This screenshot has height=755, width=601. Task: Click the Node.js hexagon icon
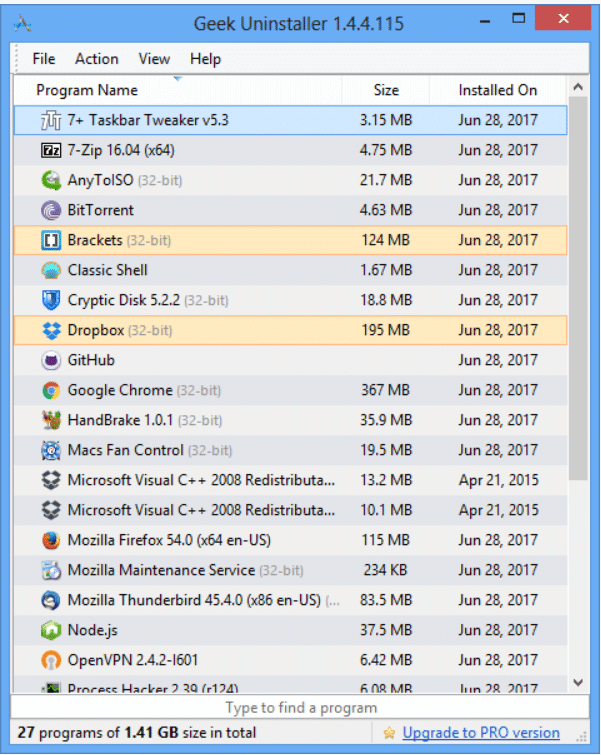(x=51, y=631)
